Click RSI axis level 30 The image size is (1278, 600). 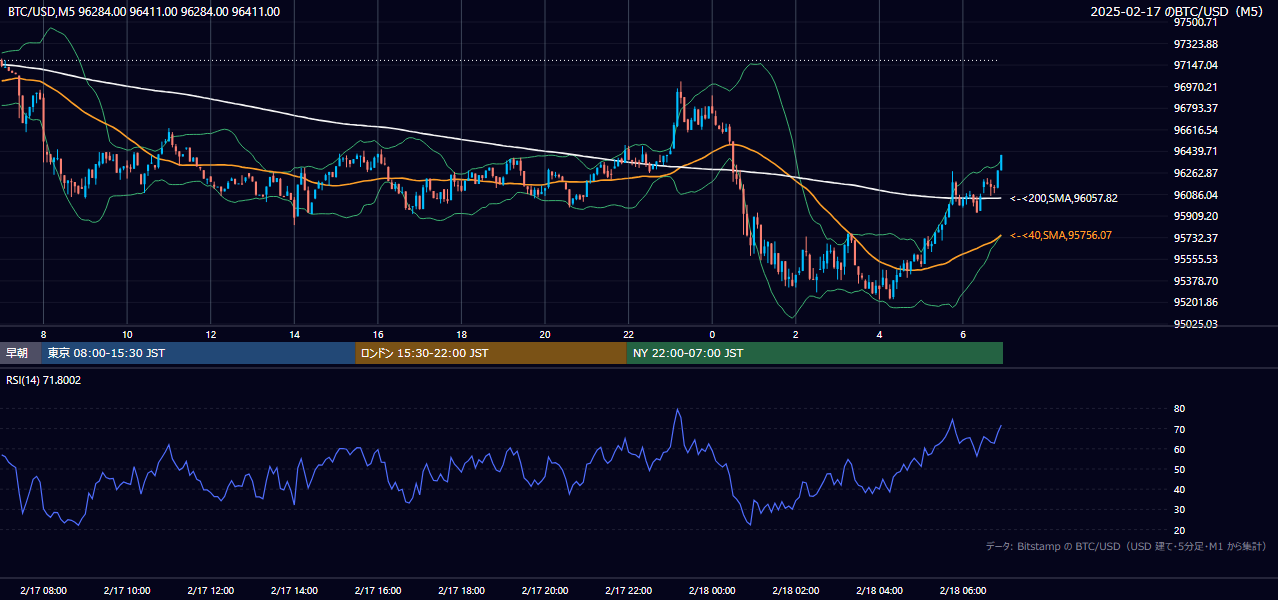[x=1180, y=510]
